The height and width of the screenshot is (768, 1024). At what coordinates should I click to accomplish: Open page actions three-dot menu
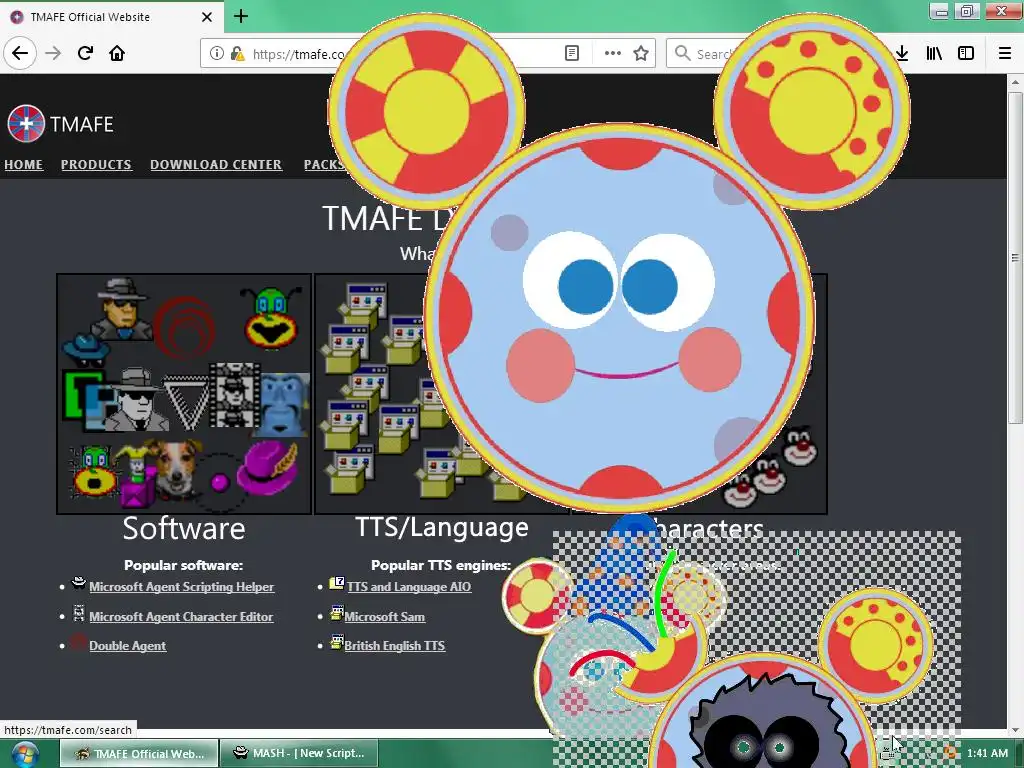(x=613, y=53)
